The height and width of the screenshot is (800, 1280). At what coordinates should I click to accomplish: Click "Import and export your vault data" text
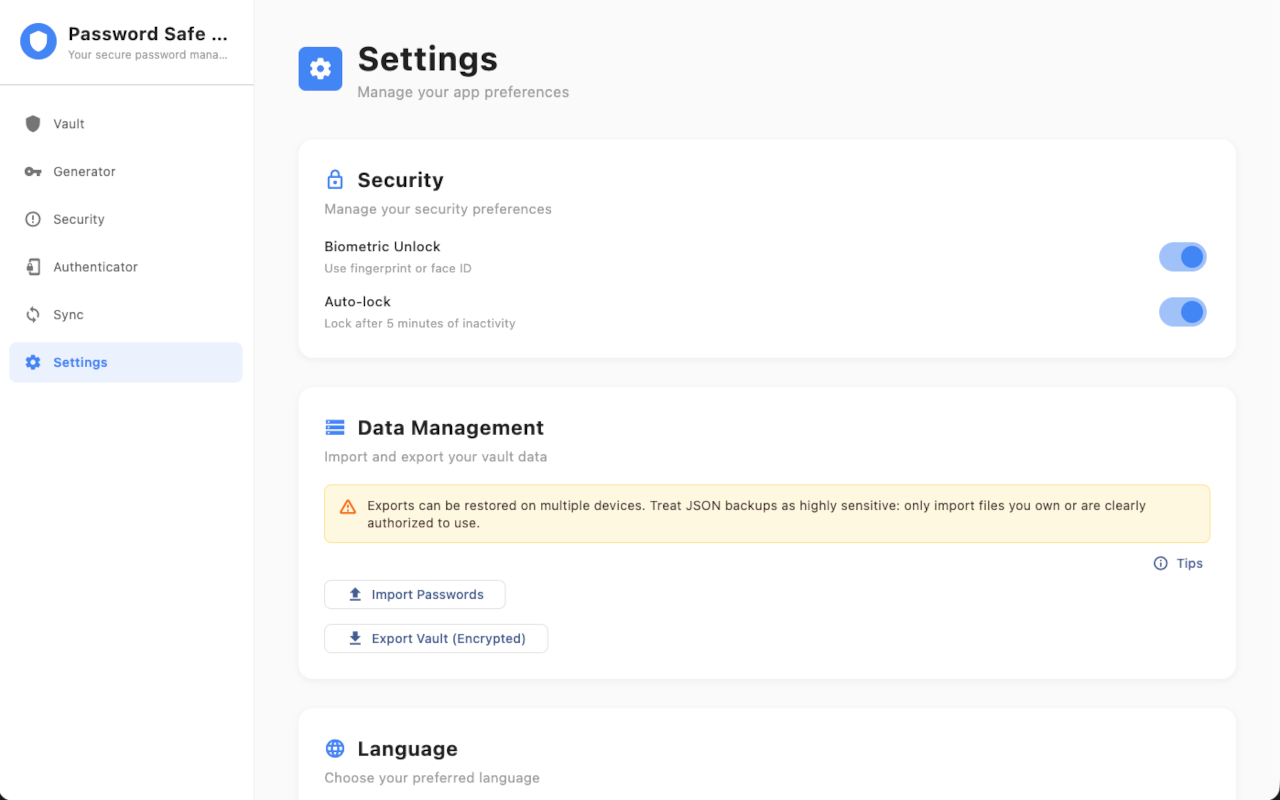tap(436, 457)
